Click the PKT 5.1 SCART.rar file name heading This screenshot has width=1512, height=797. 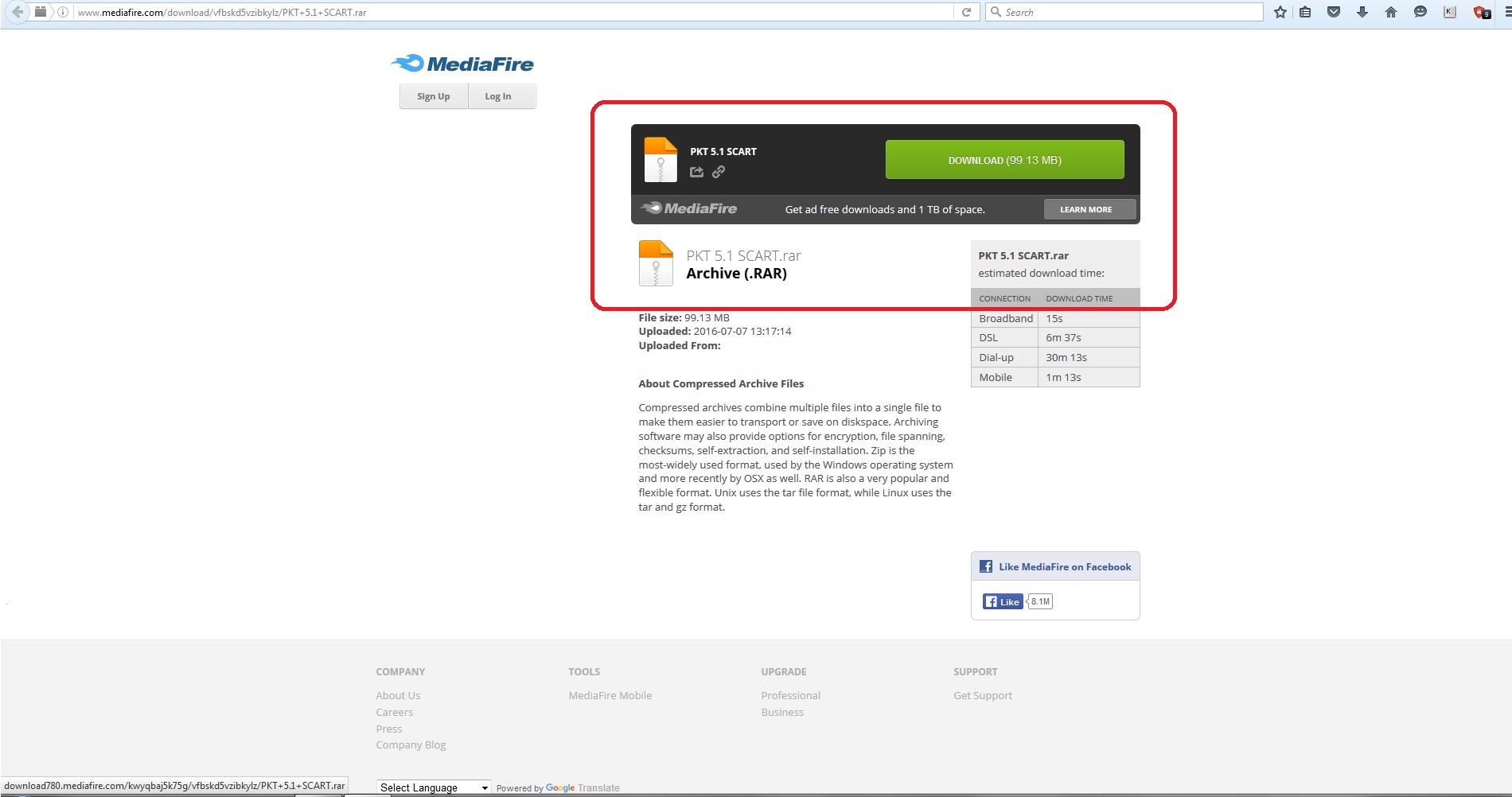pos(743,255)
